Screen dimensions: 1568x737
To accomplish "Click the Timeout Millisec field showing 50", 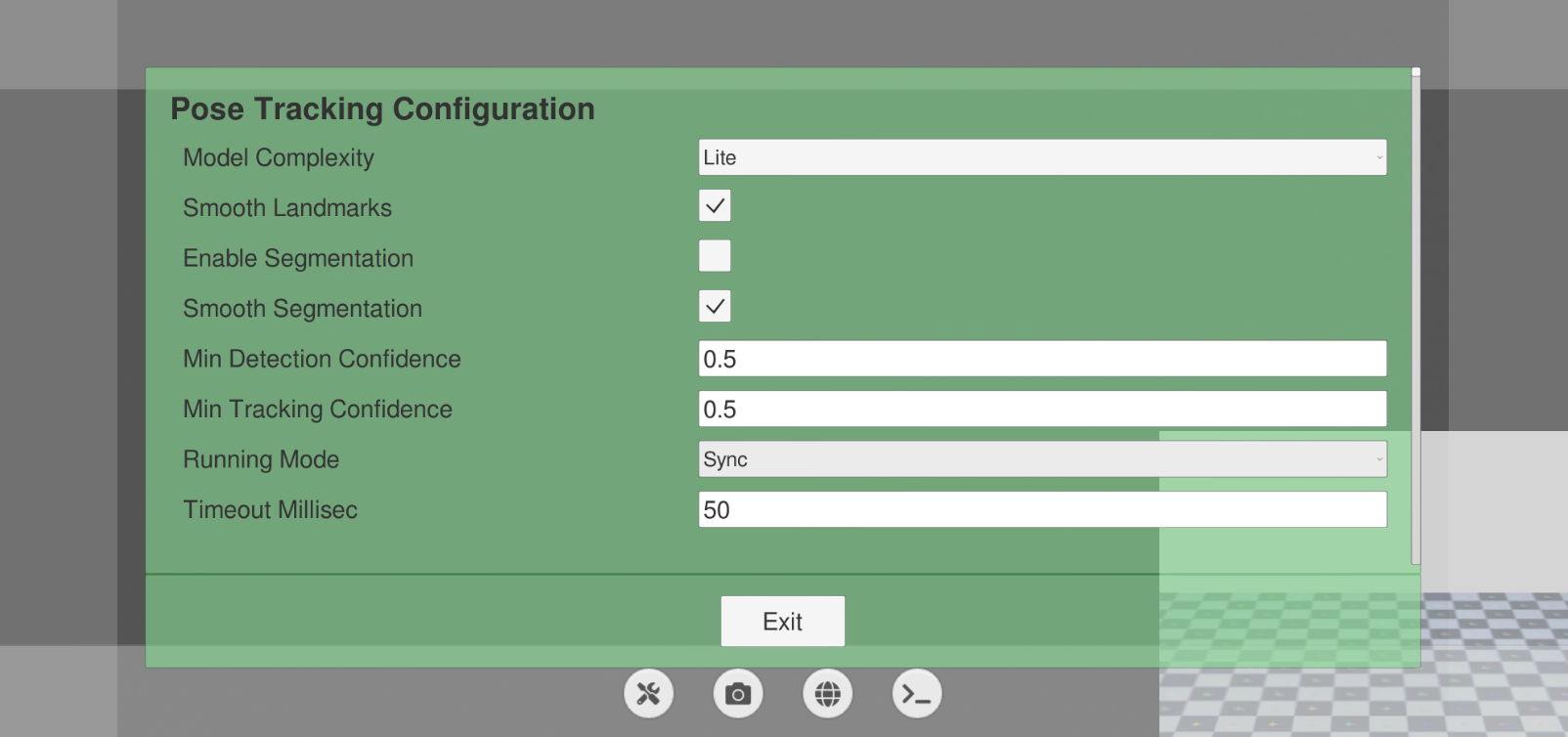I will (x=1041, y=508).
